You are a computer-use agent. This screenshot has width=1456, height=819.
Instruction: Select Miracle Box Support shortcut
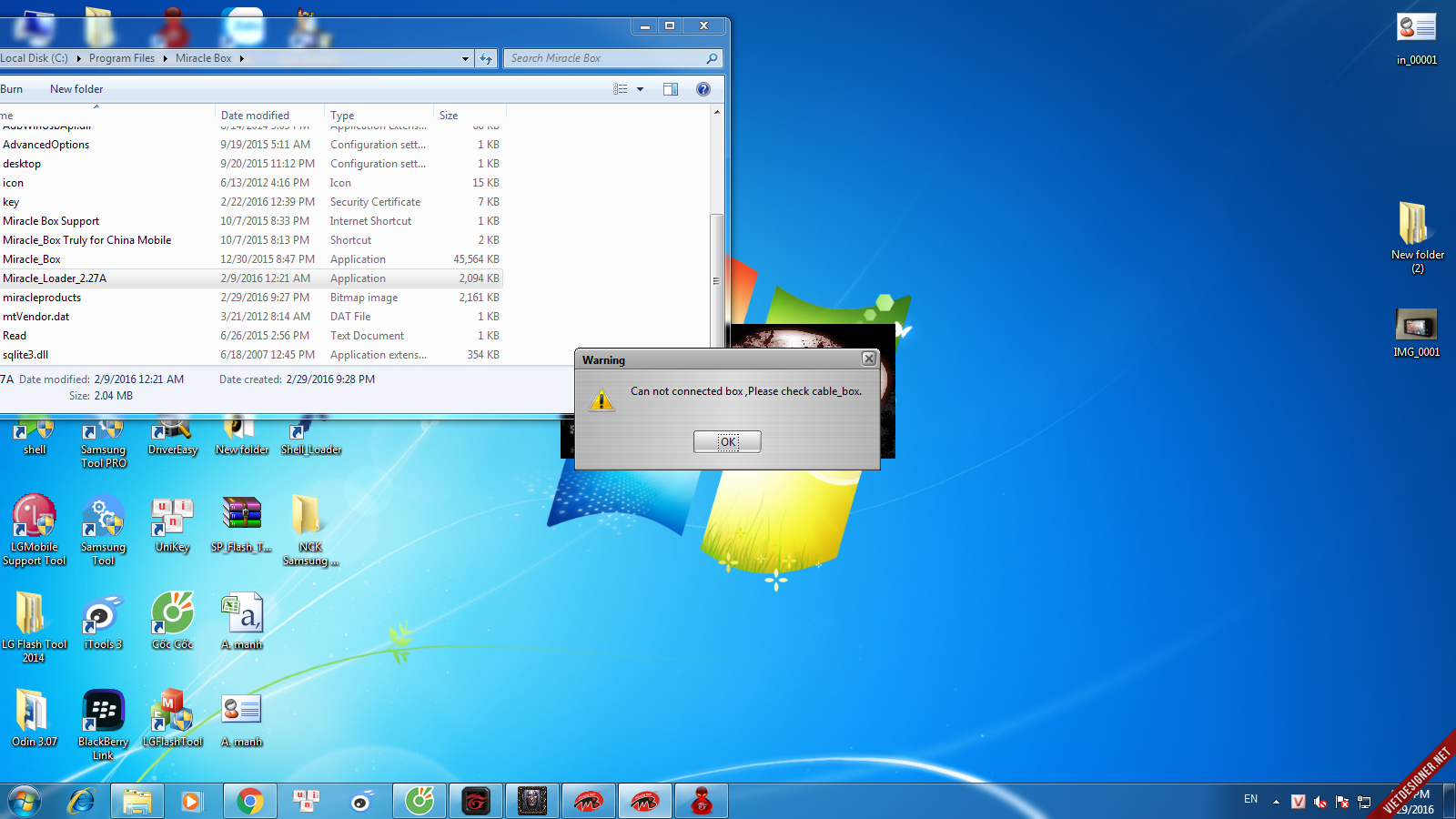250,221
